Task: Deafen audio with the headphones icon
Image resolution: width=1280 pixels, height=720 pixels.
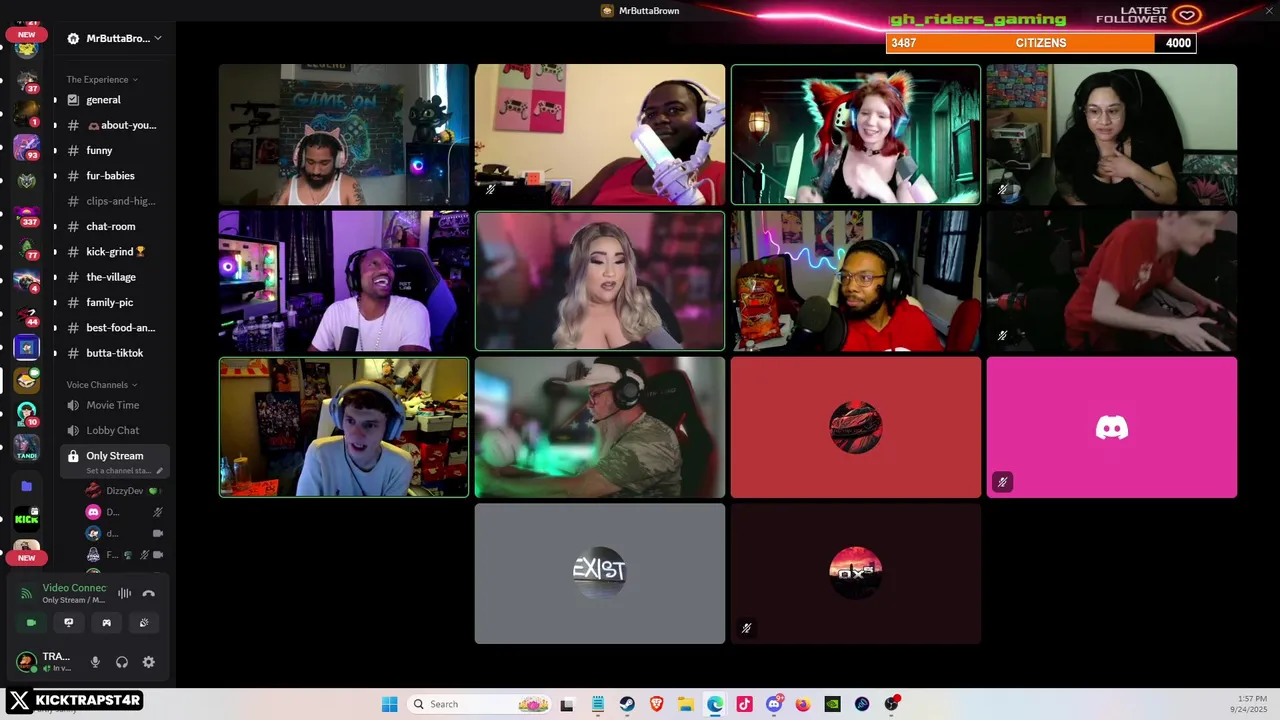Action: 122,662
